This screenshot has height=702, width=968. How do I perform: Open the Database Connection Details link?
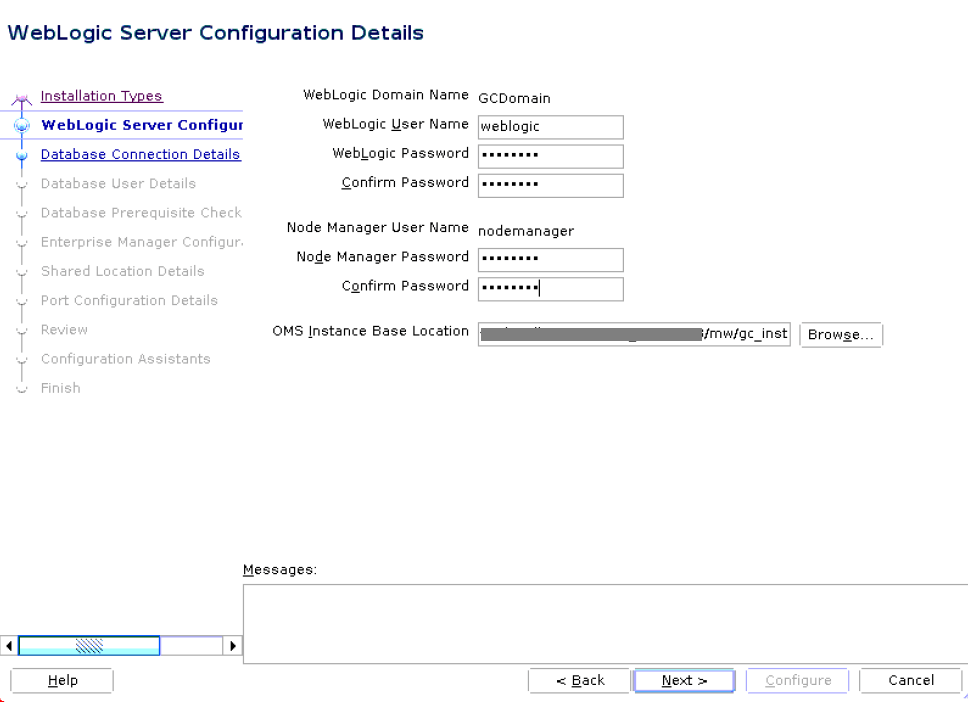click(140, 154)
